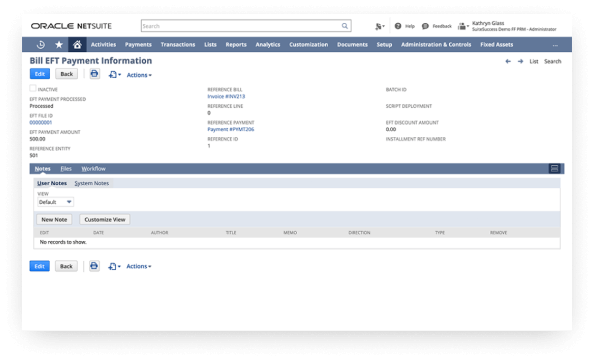Toggle the Inactive checkbox
594x361 pixels.
[33, 88]
